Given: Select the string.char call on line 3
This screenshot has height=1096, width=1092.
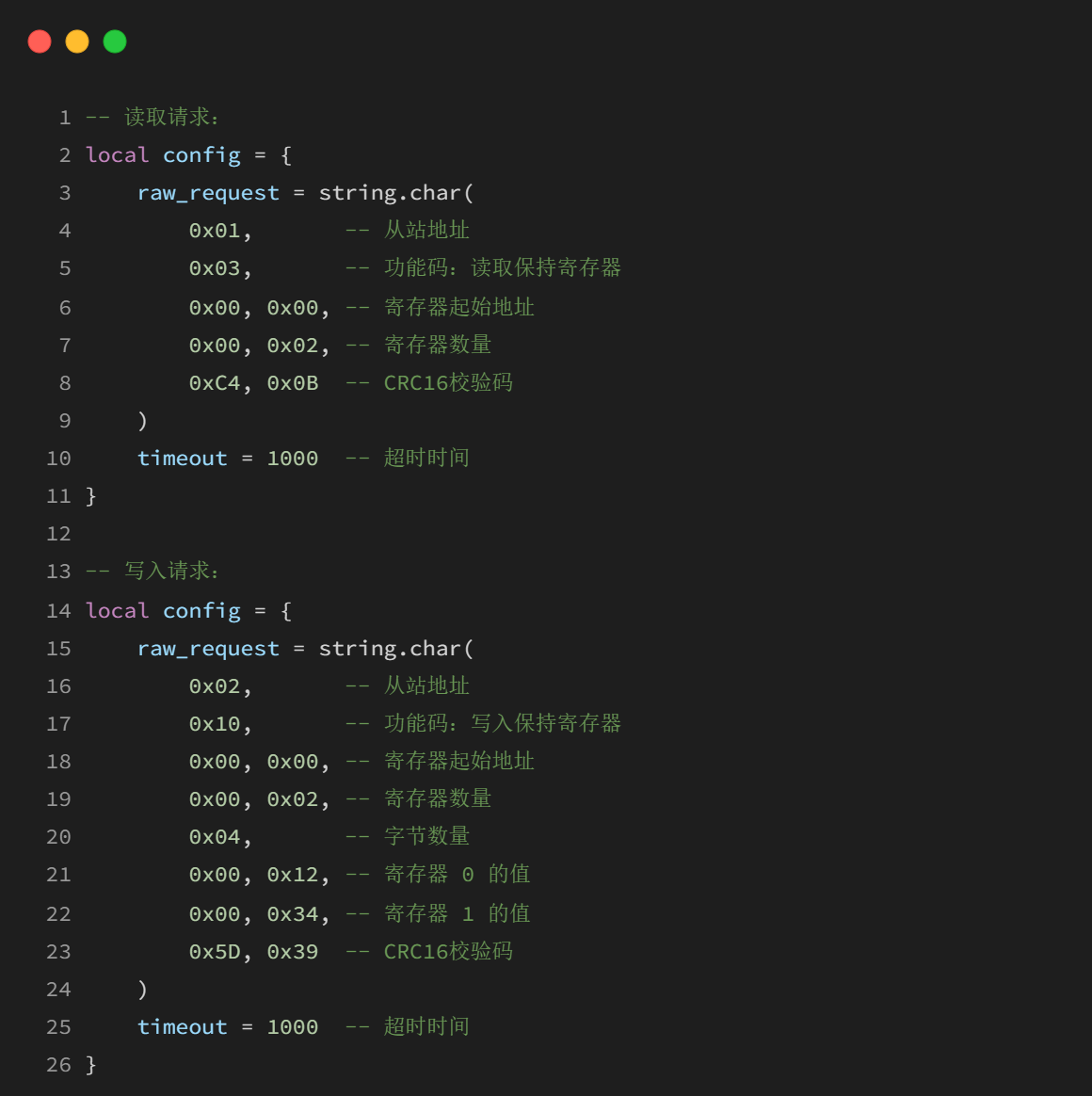Looking at the screenshot, I should coord(395,192).
